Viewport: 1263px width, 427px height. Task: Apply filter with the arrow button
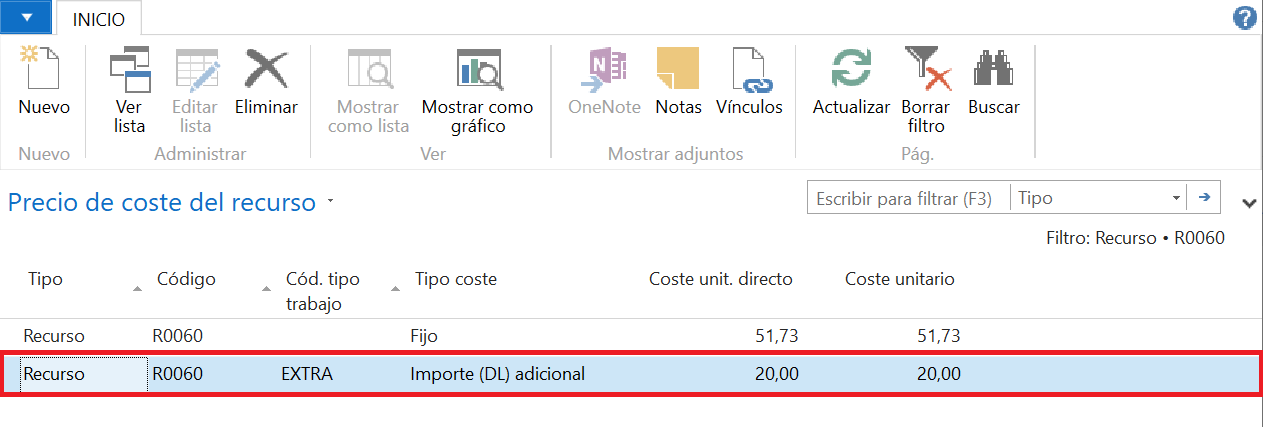coord(1204,198)
